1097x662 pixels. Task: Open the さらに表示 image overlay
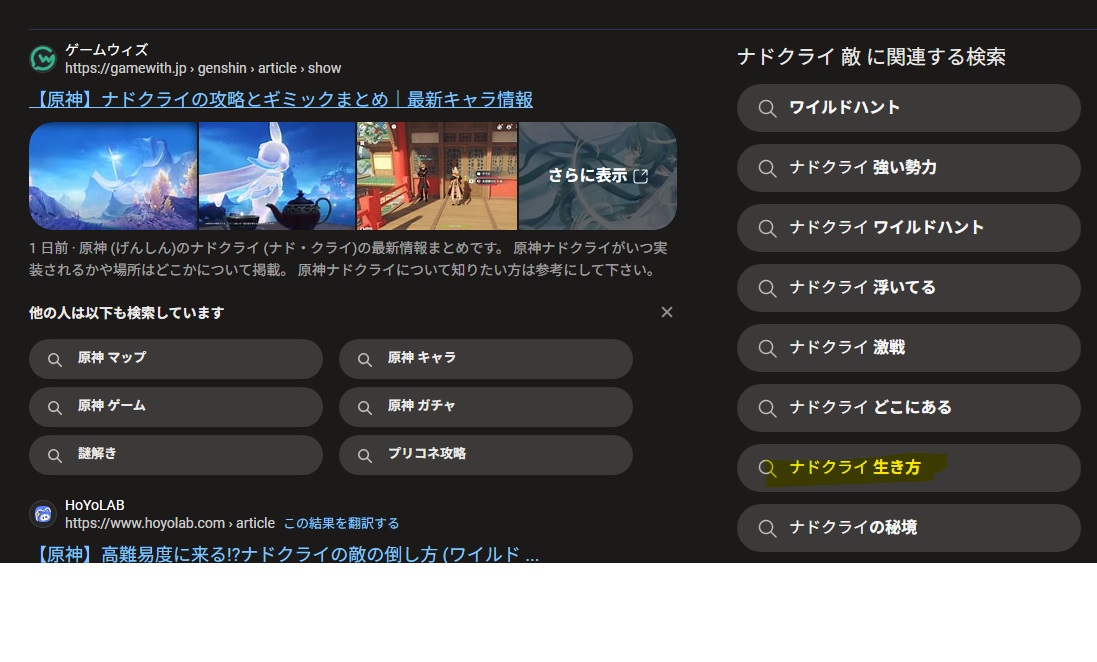point(597,176)
